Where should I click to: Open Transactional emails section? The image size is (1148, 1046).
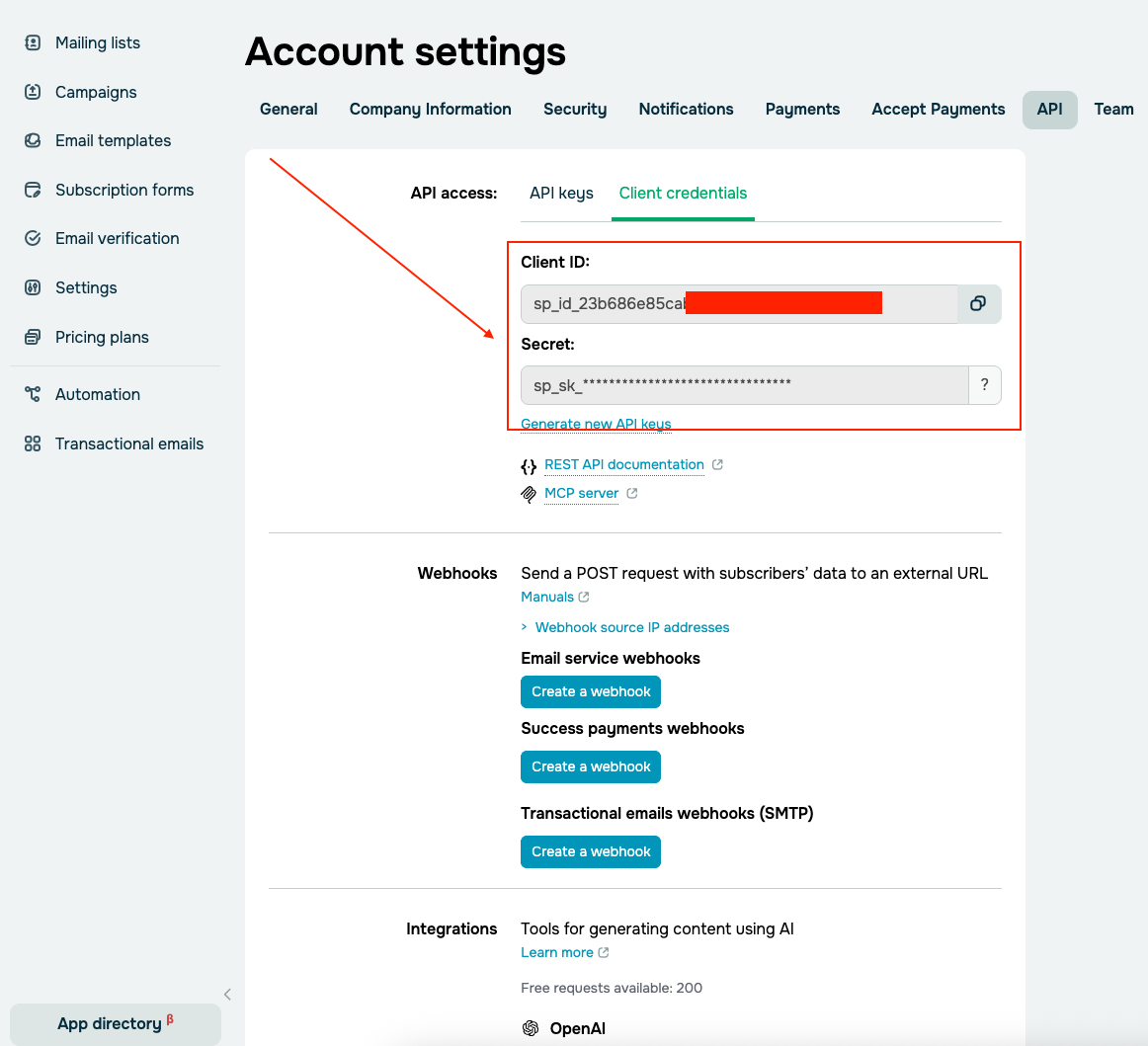128,443
